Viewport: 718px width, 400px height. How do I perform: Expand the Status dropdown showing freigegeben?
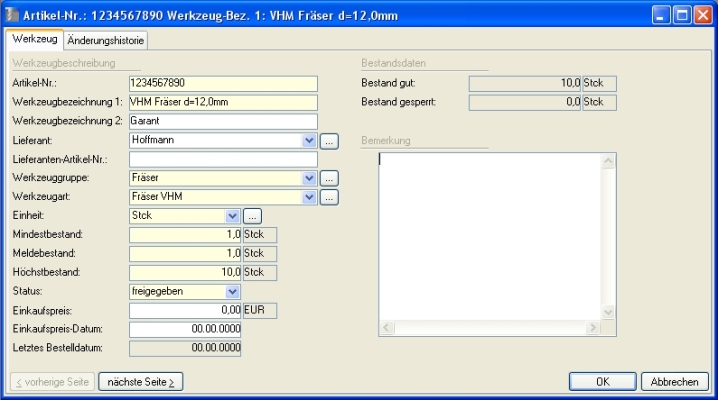coord(233,291)
